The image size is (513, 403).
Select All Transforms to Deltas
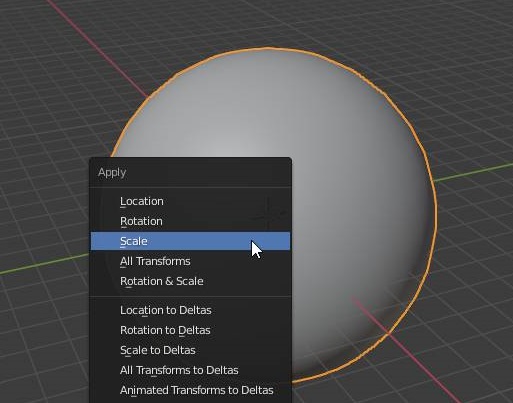pos(190,370)
